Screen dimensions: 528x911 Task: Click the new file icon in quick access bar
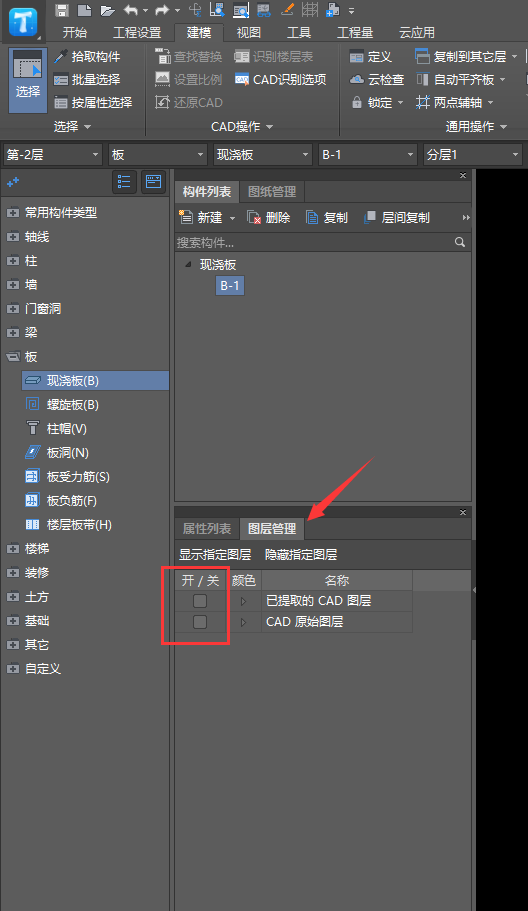point(84,10)
